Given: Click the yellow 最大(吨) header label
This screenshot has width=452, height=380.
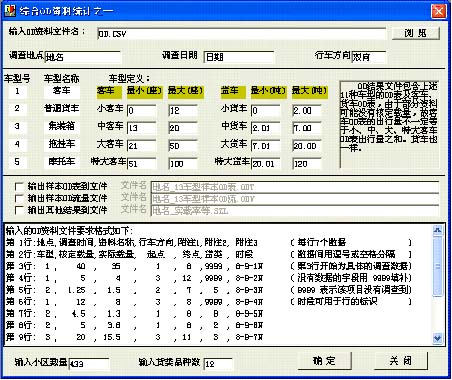Looking at the screenshot, I should tap(309, 91).
